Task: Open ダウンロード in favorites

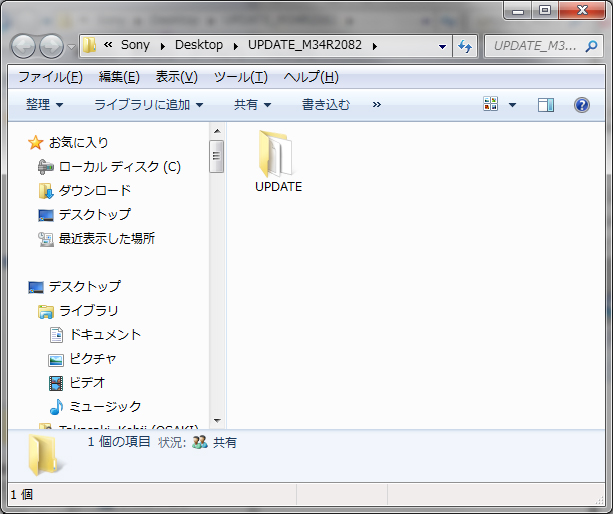Action: pos(94,190)
